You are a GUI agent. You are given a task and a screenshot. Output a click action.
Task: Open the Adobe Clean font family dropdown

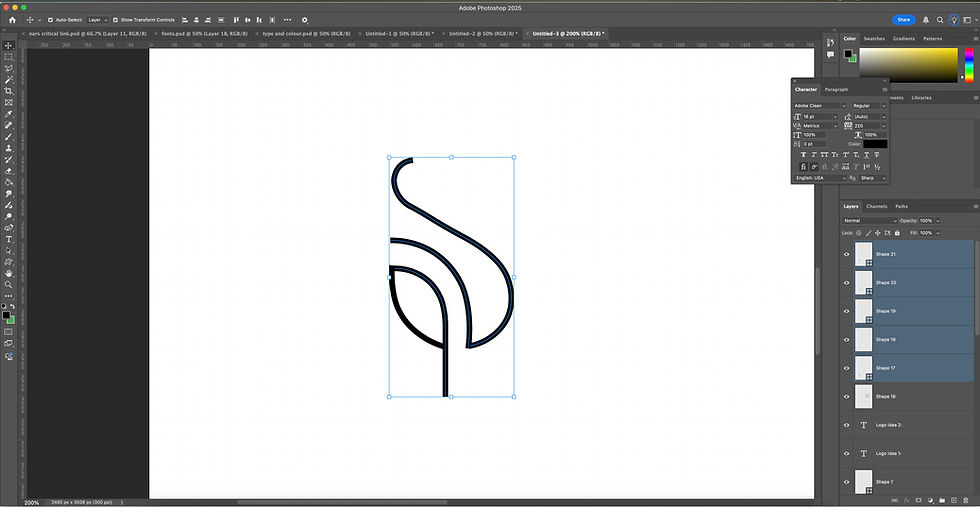pyautogui.click(x=820, y=106)
